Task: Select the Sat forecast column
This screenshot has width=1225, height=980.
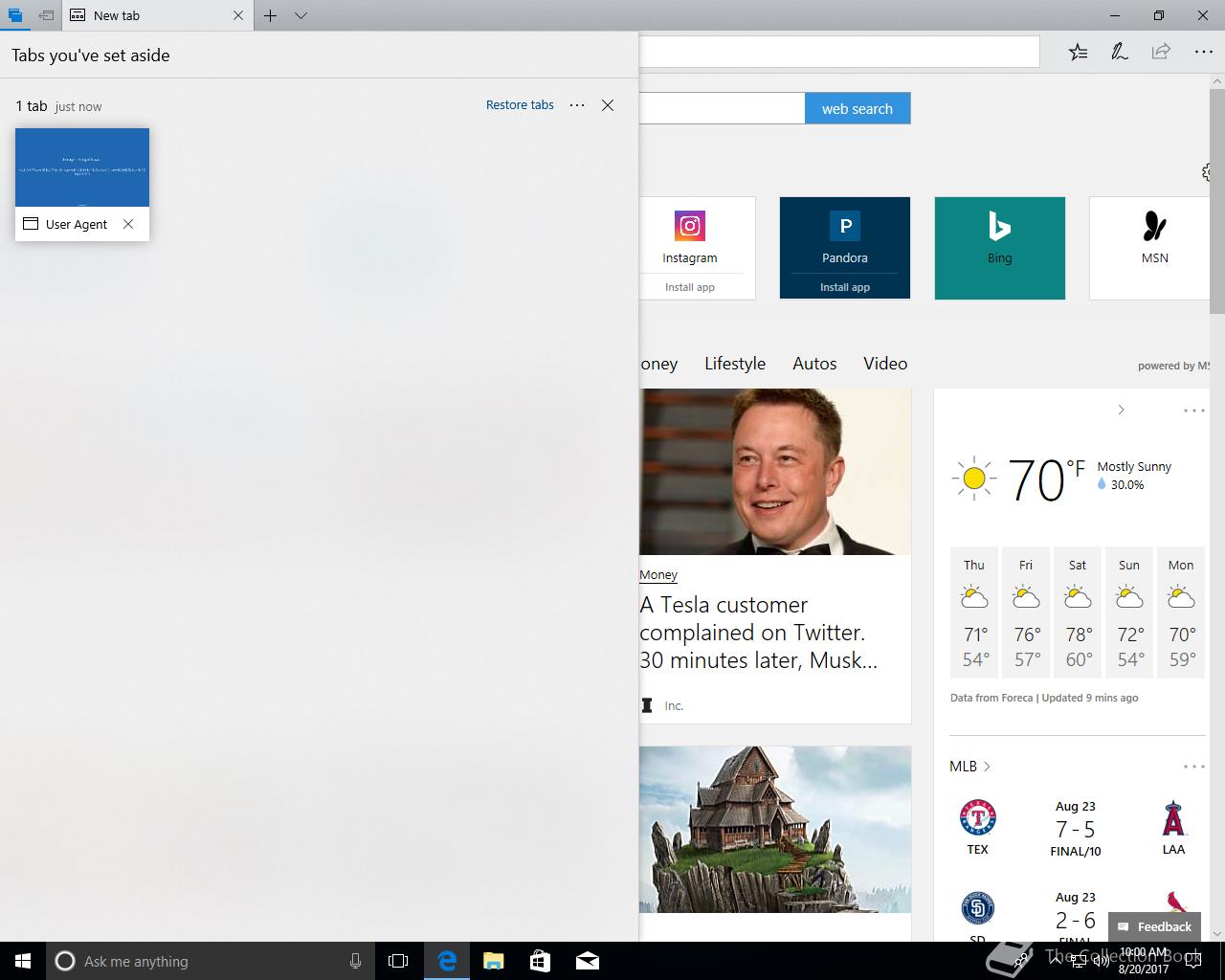Action: (x=1078, y=612)
